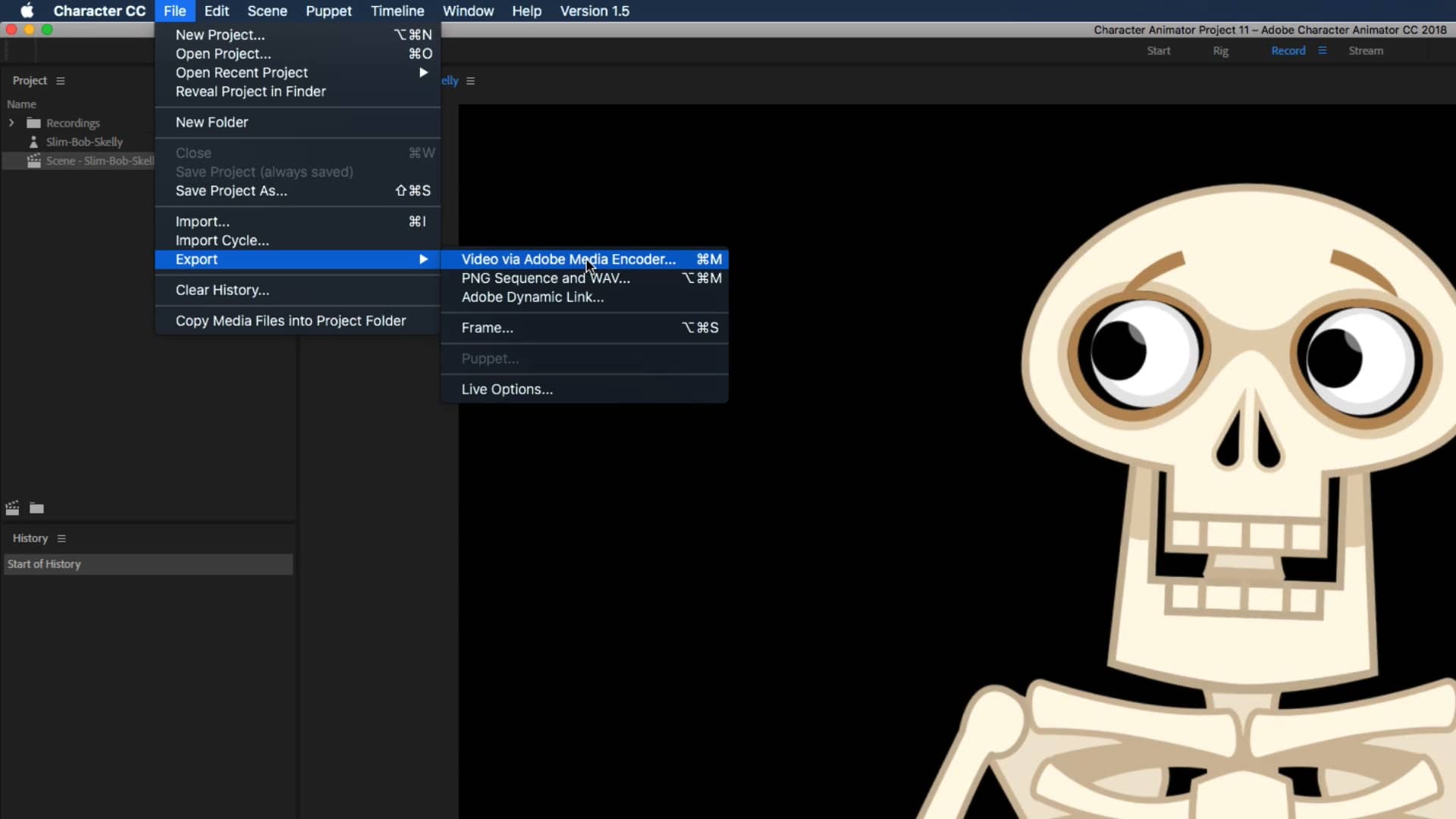Open the Scene panel hamburger menu

[471, 80]
